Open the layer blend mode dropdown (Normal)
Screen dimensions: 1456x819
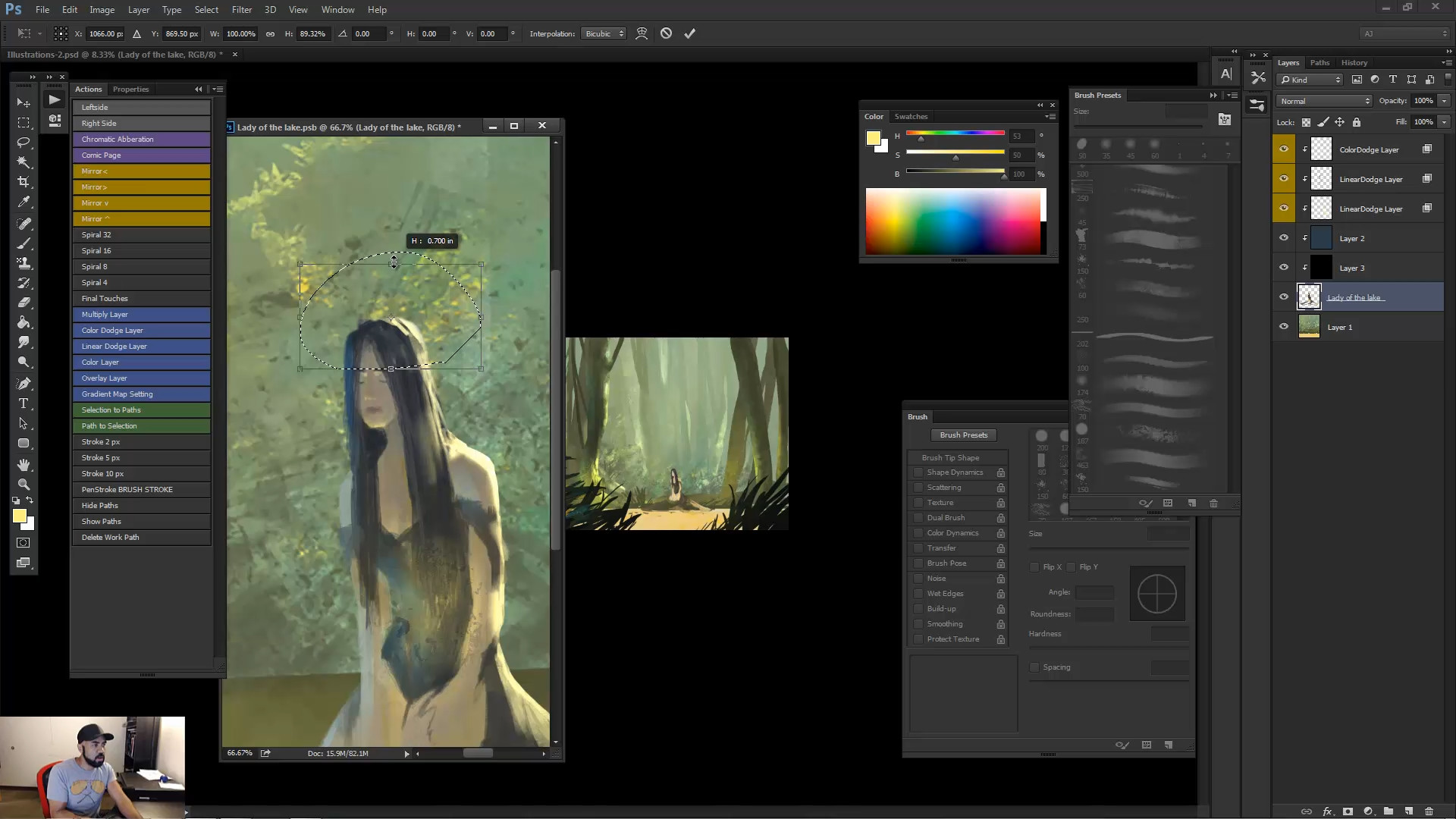1325,101
